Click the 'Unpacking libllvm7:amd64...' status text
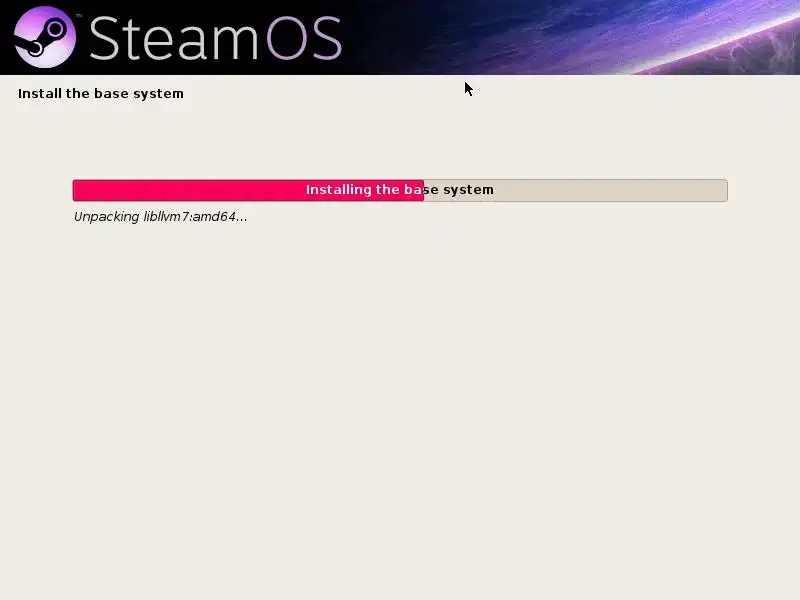 click(x=160, y=217)
